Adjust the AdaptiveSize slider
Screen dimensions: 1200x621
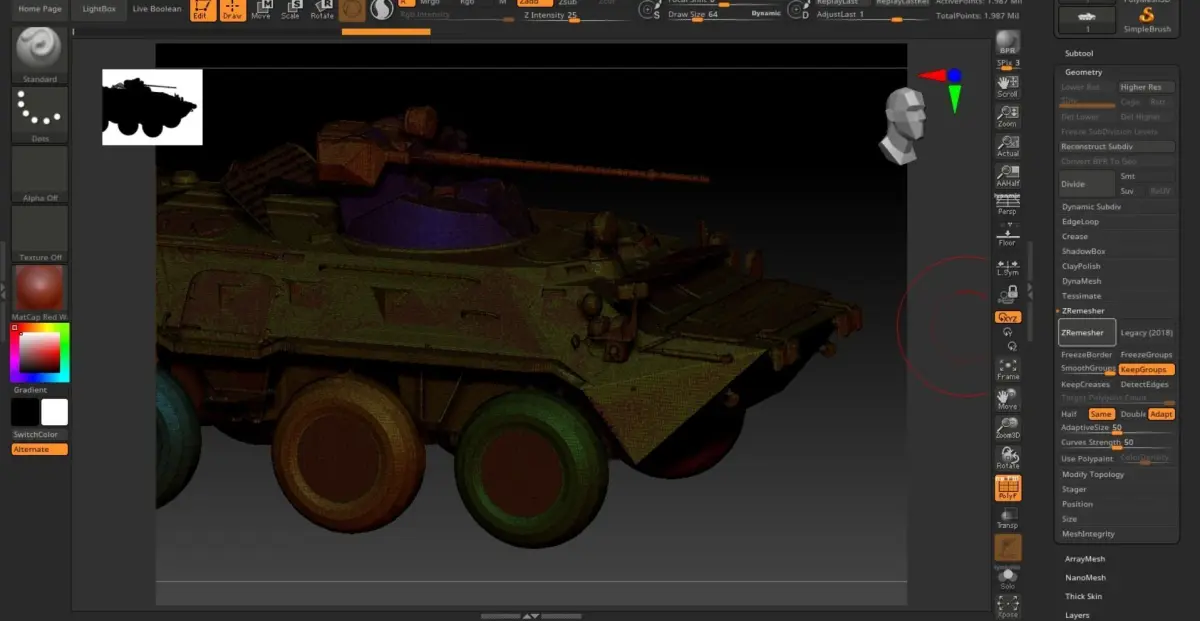[1117, 428]
